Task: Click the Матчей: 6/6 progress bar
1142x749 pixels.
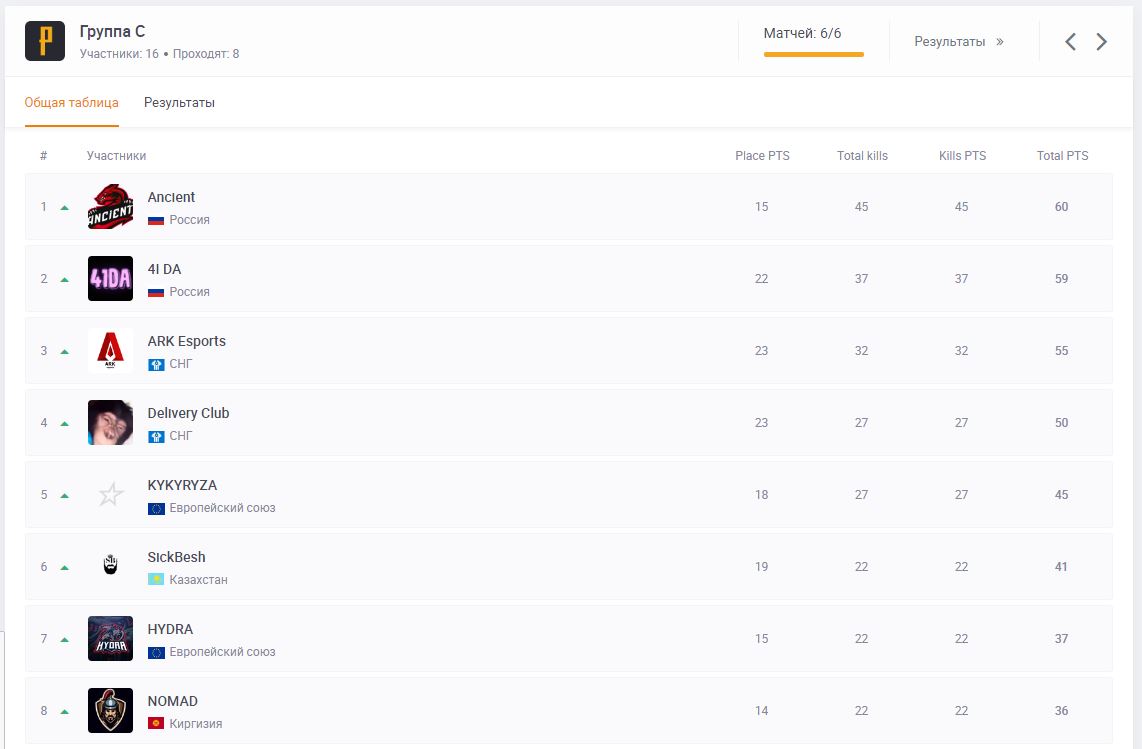Action: pyautogui.click(x=813, y=54)
